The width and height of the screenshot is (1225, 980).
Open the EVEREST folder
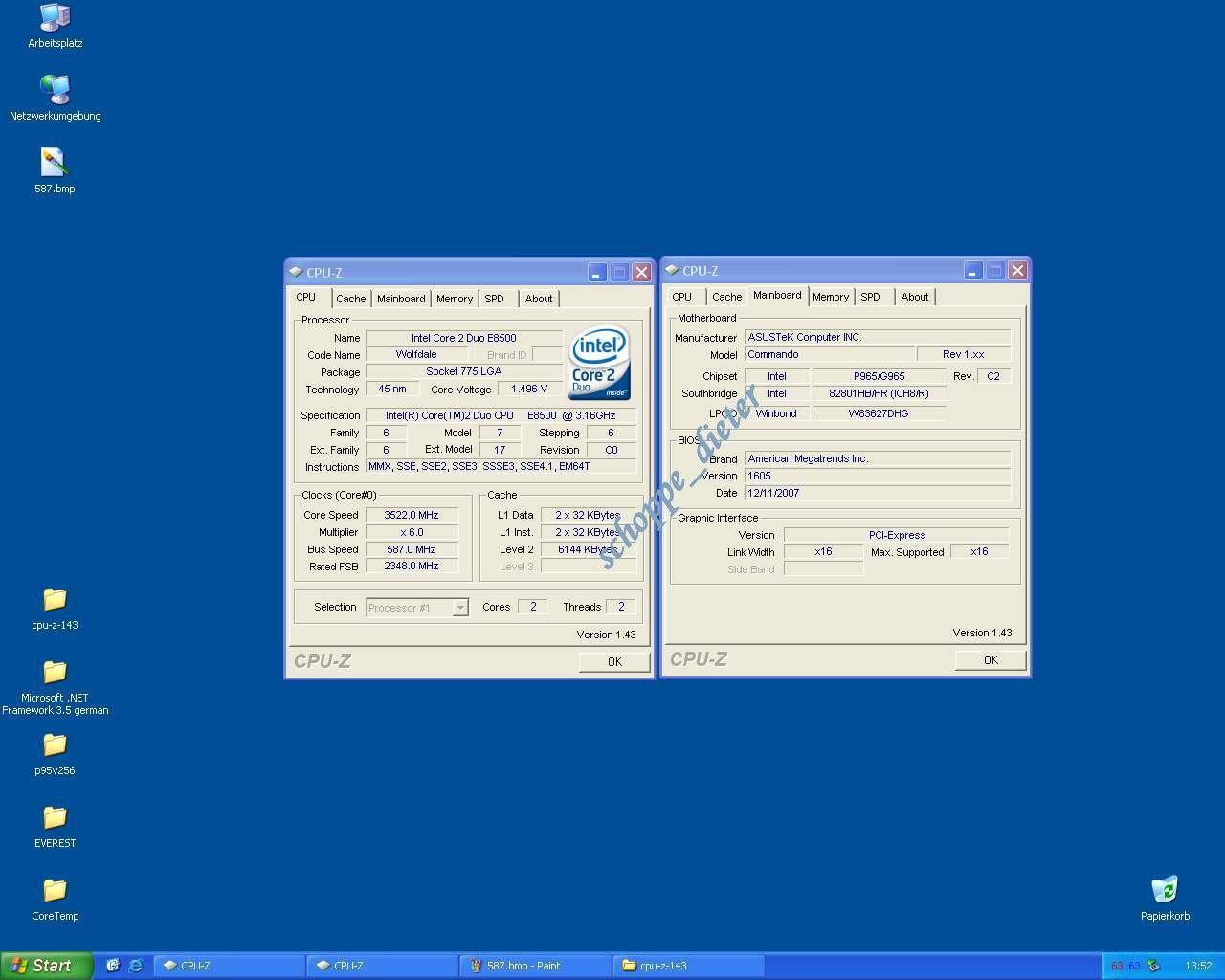[55, 826]
